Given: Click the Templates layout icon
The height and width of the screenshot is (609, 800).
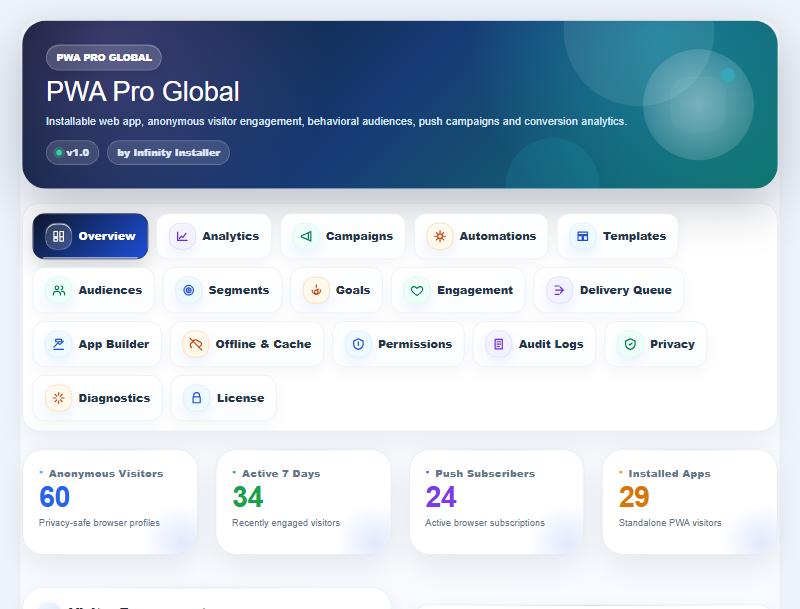Looking at the screenshot, I should point(583,236).
